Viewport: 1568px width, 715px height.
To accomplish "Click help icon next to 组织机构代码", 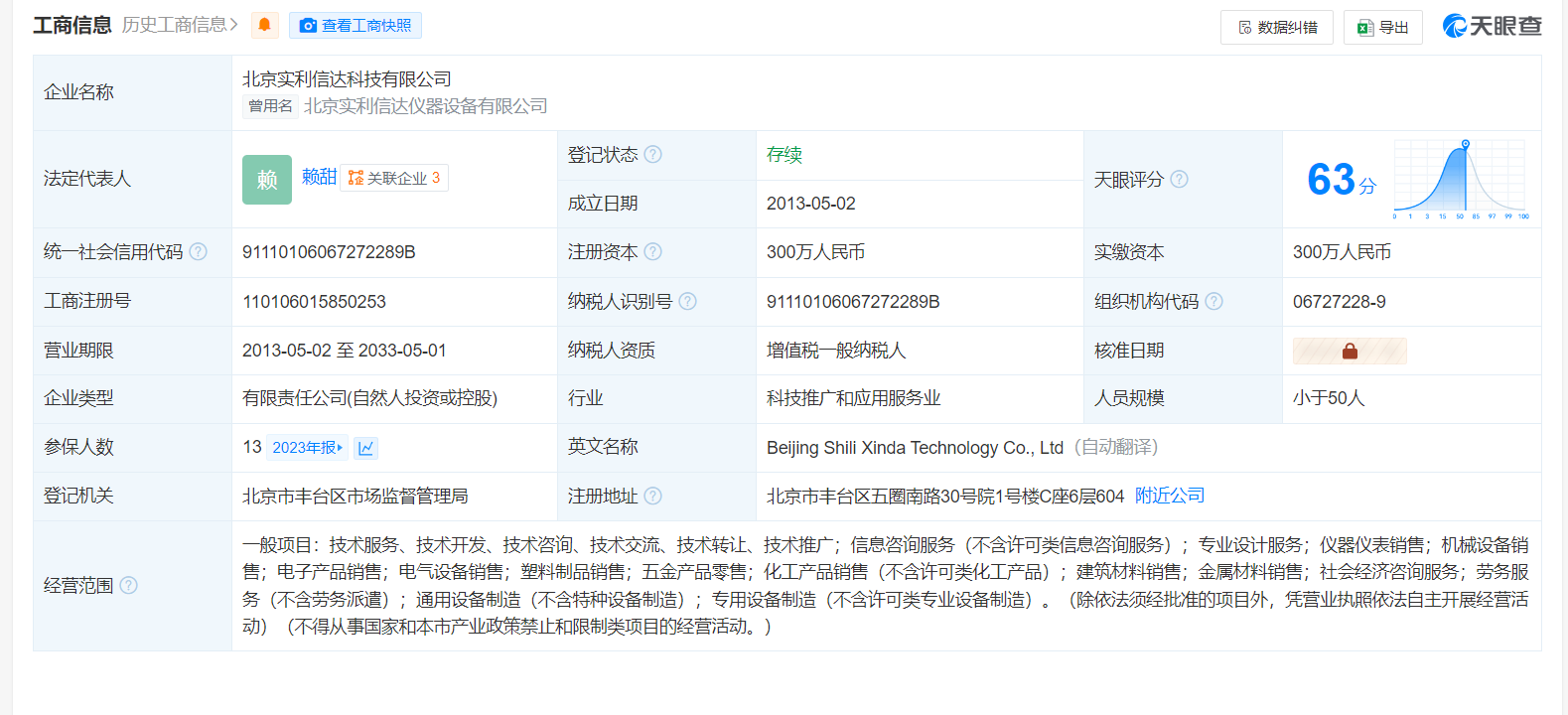I will click(x=1213, y=301).
